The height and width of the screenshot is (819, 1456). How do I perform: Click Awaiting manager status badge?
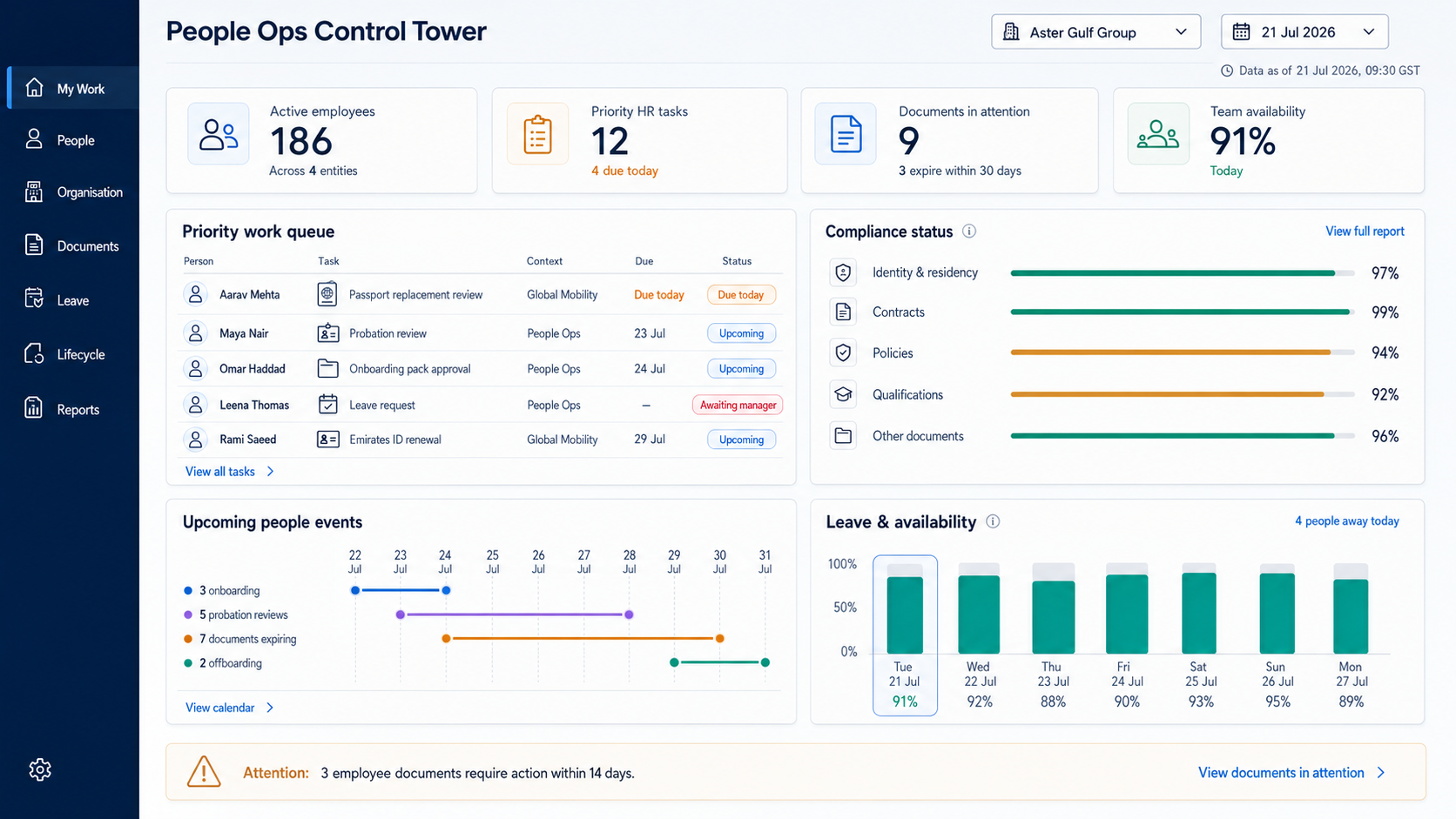click(x=738, y=405)
